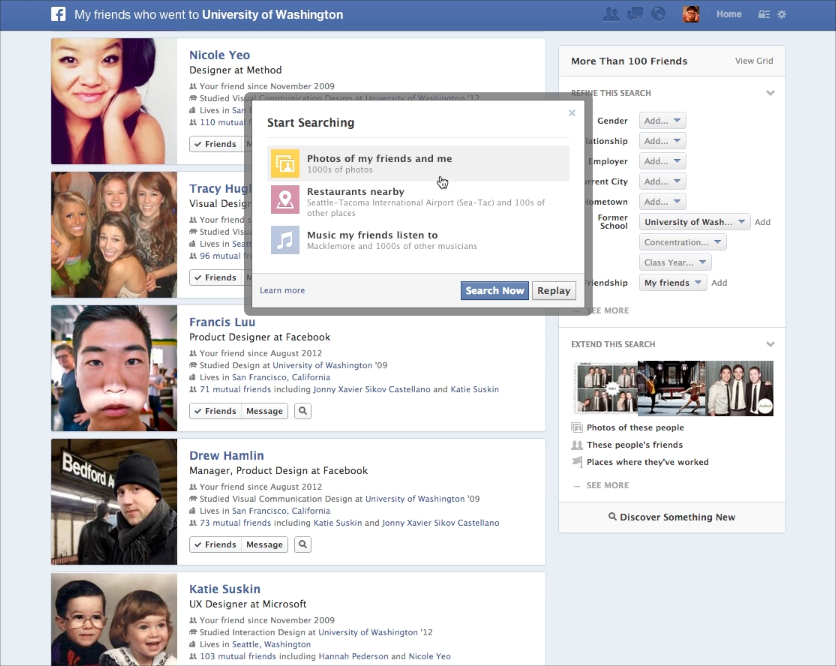Image resolution: width=836 pixels, height=666 pixels.
Task: Open the Current City Add dropdown
Action: coord(662,181)
